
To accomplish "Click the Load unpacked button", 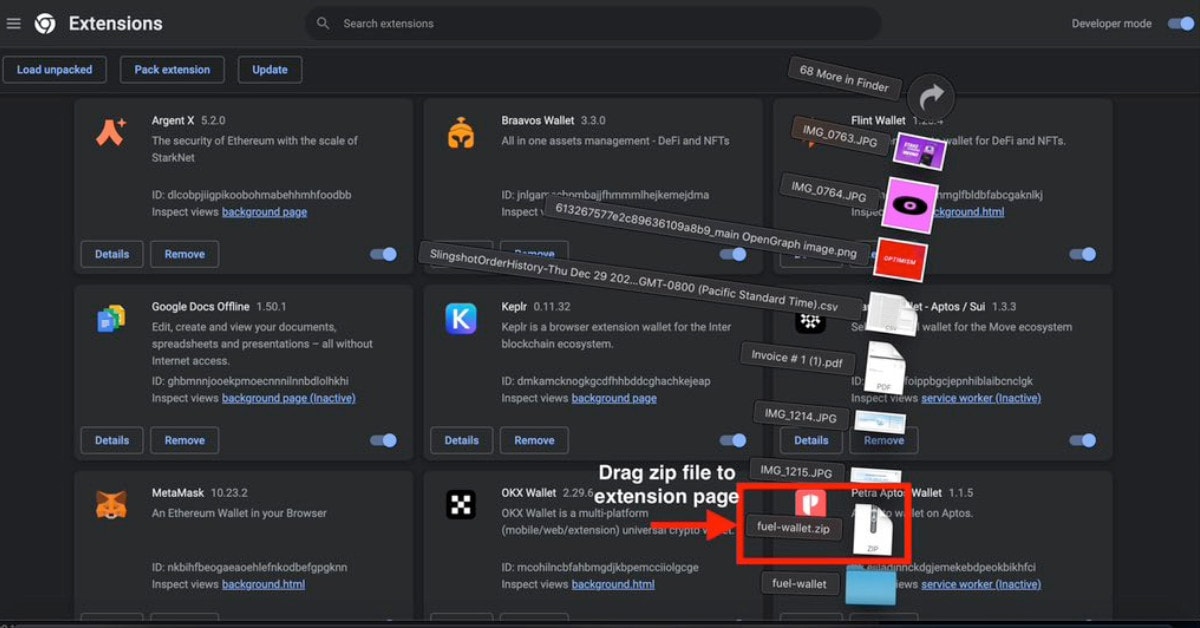I will (54, 70).
